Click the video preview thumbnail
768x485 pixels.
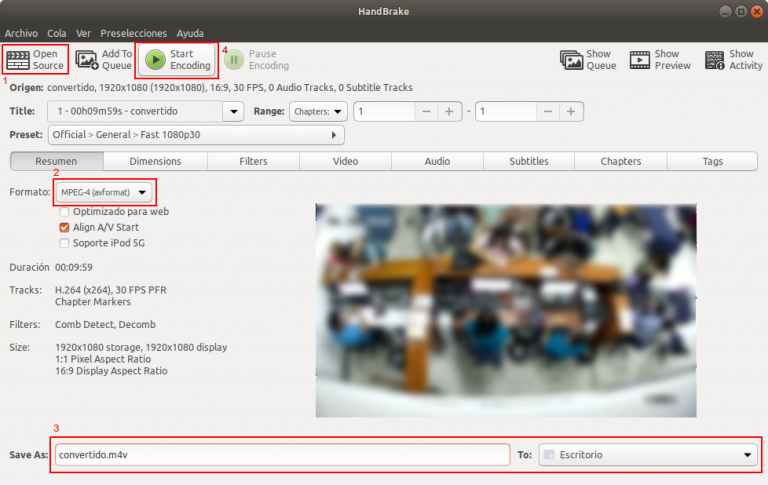point(506,311)
